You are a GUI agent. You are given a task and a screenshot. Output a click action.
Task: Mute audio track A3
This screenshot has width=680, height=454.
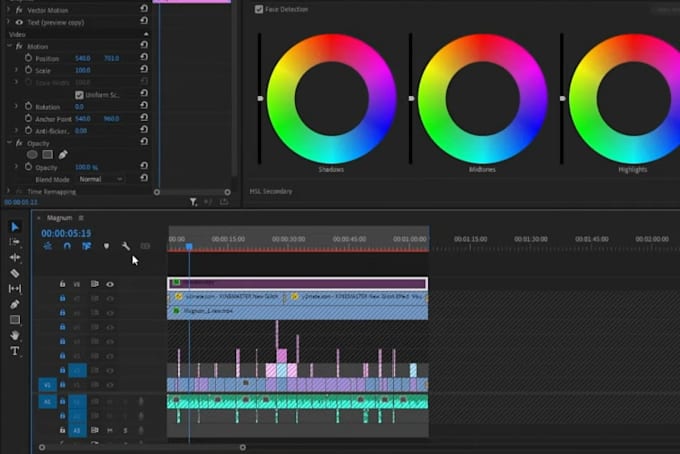[110, 430]
